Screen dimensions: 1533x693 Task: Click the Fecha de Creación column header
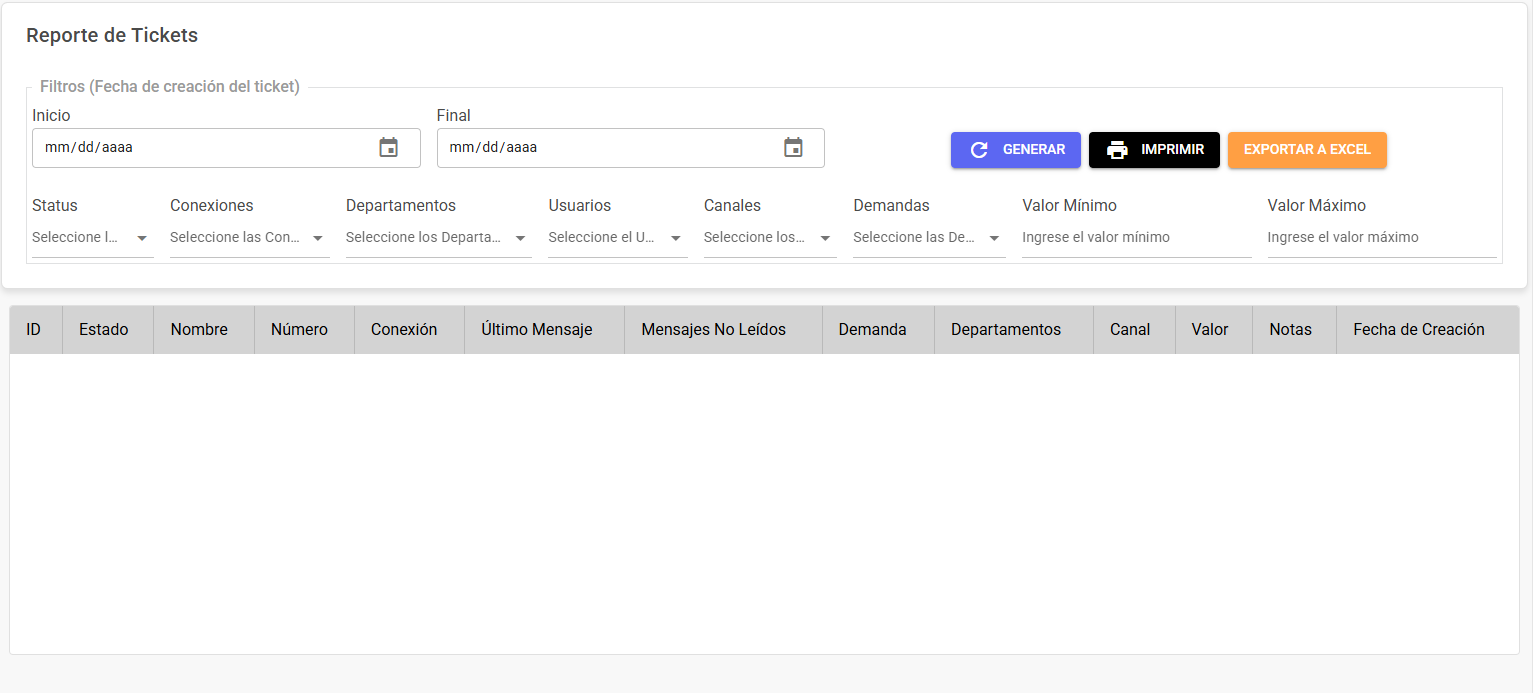(x=1427, y=330)
